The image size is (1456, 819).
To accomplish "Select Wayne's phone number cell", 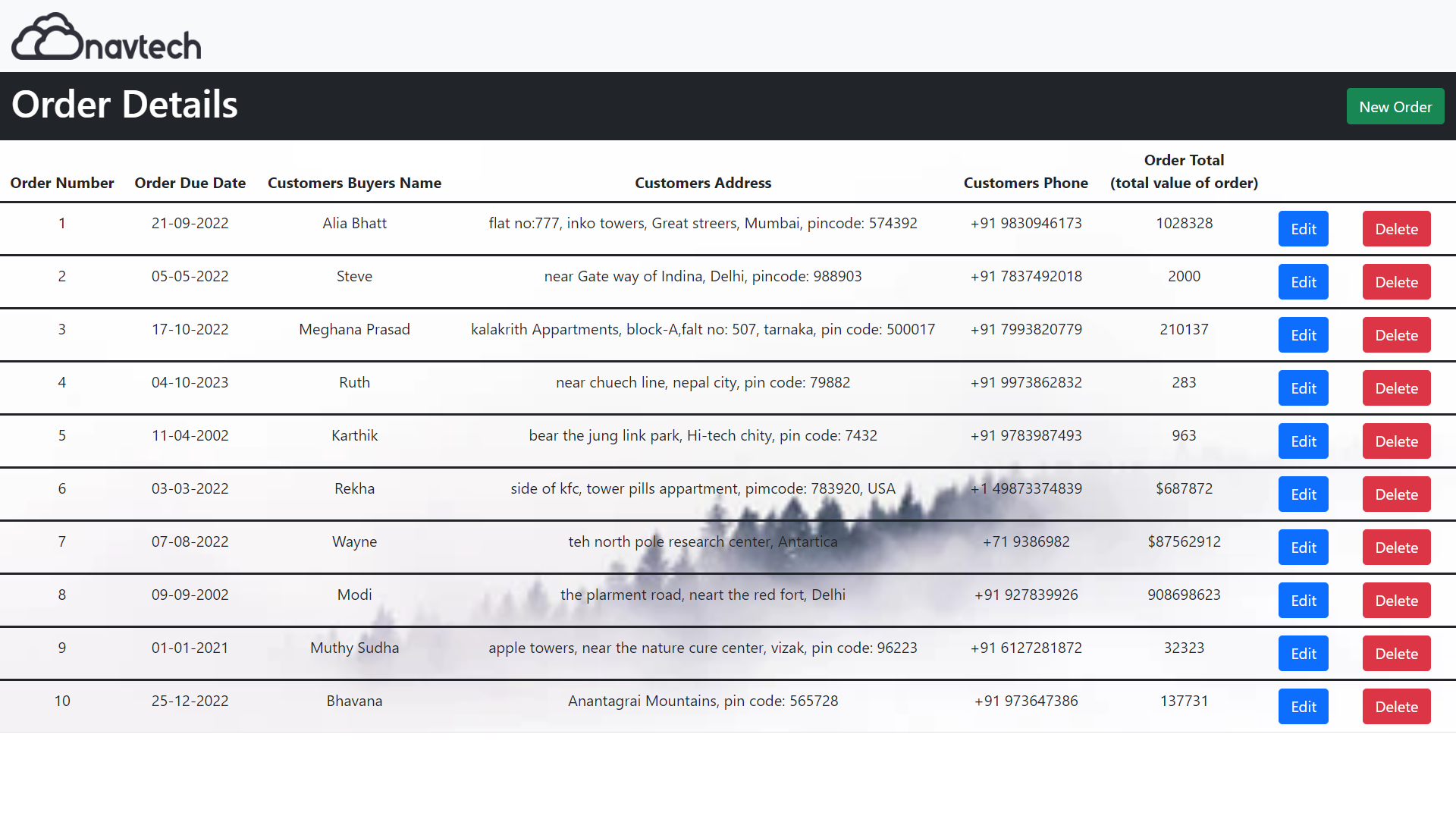I will click(1025, 541).
